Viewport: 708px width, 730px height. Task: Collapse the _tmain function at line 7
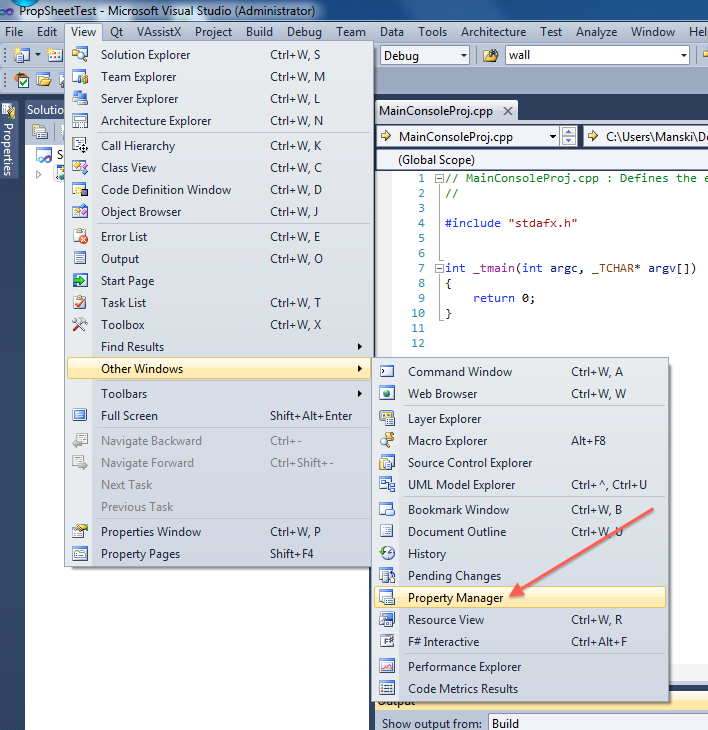[x=439, y=268]
